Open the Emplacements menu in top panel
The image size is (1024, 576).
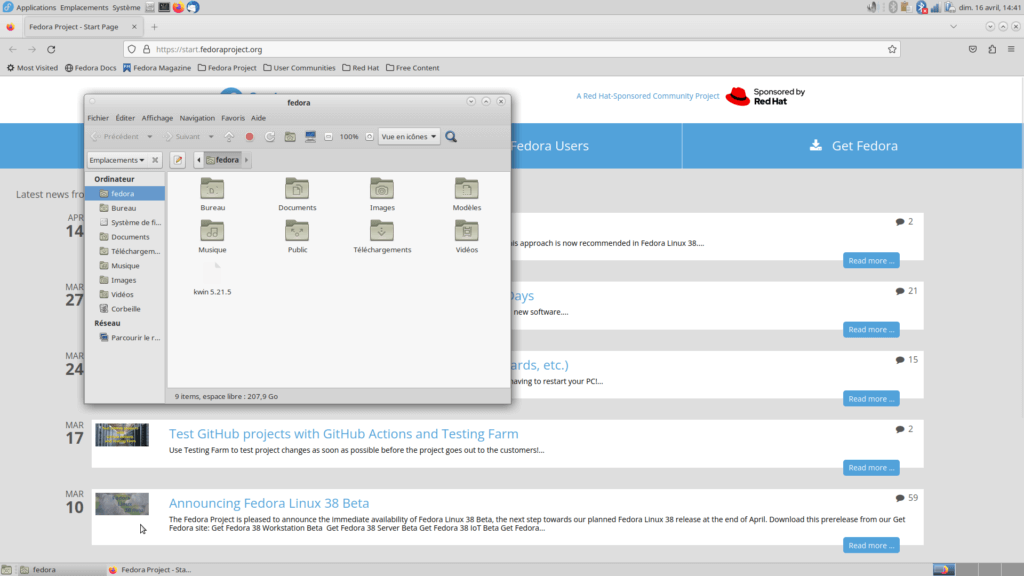click(x=84, y=7)
